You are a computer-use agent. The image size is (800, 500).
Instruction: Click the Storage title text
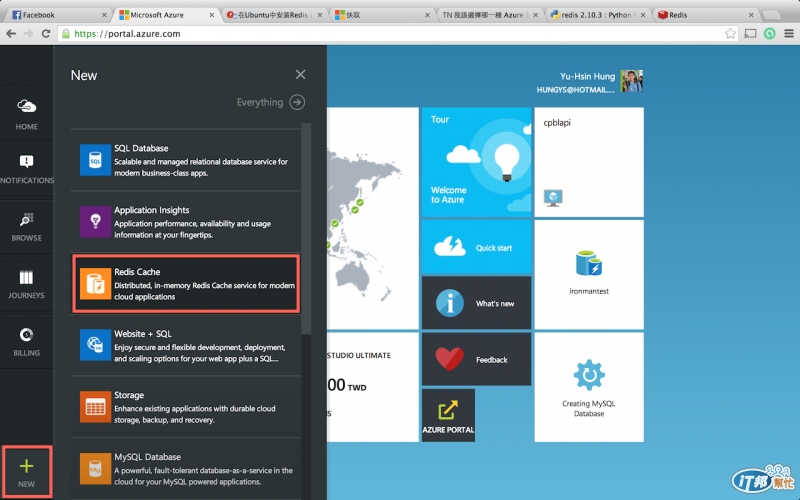(x=129, y=395)
